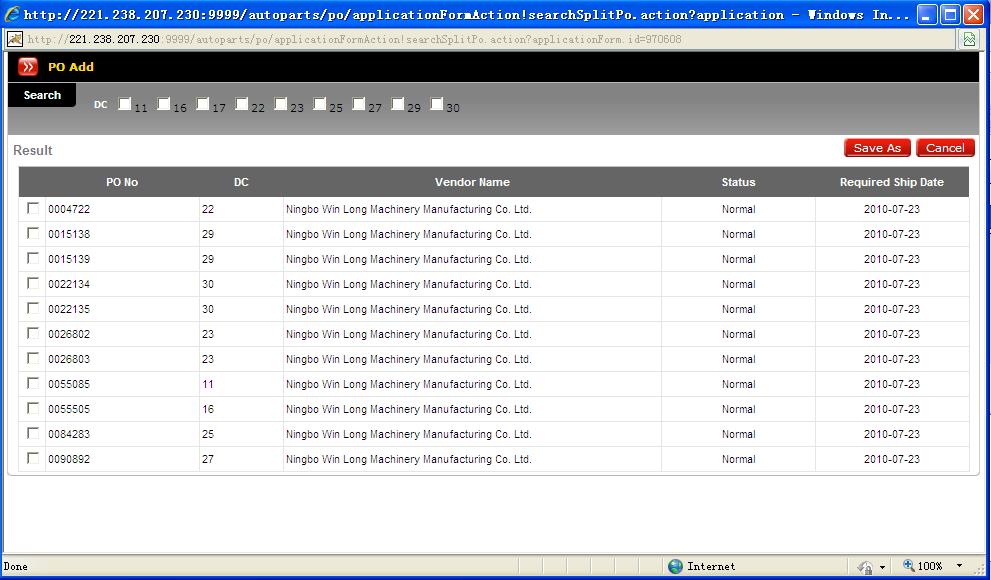Click the zoom magnifier icon in status bar

pyautogui.click(x=909, y=566)
